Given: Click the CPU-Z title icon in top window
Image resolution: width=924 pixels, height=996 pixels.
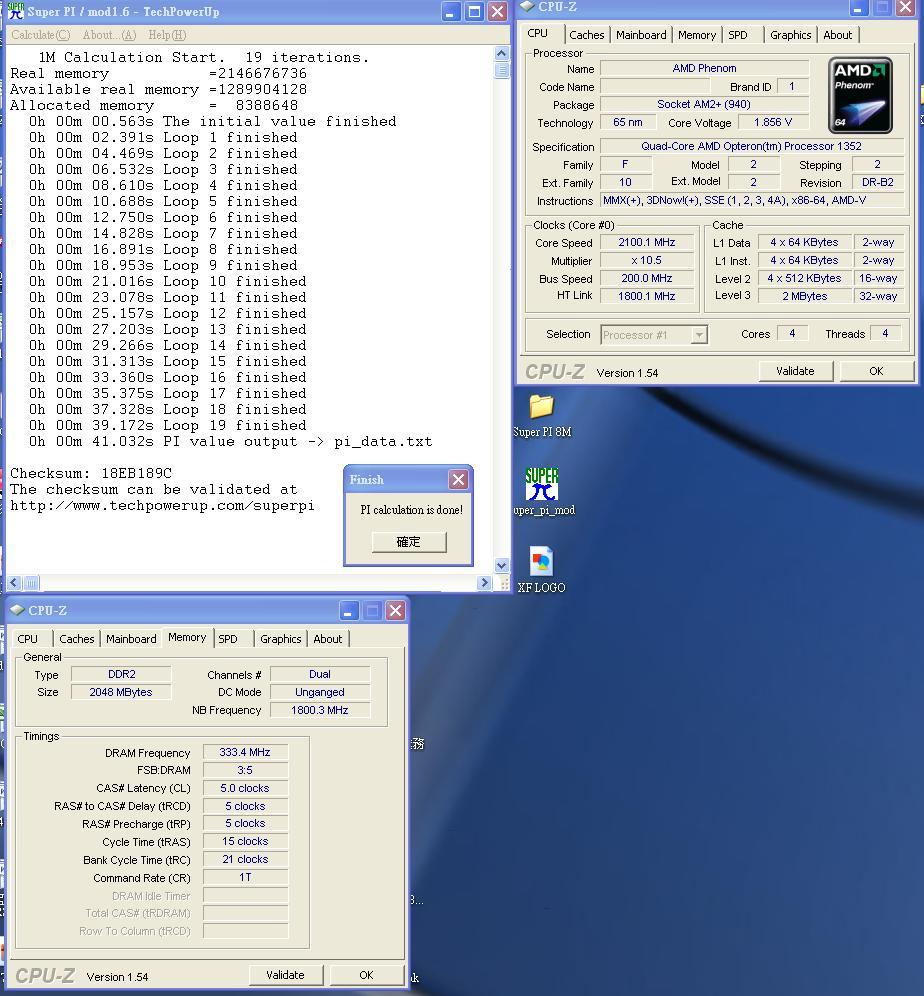Looking at the screenshot, I should 527,6.
